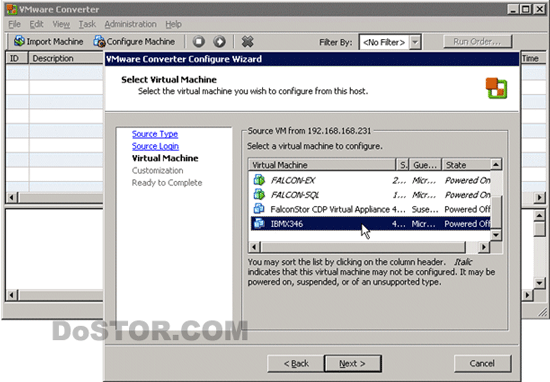Click the Description column header in task list
The image size is (550, 382).
pyautogui.click(x=66, y=58)
